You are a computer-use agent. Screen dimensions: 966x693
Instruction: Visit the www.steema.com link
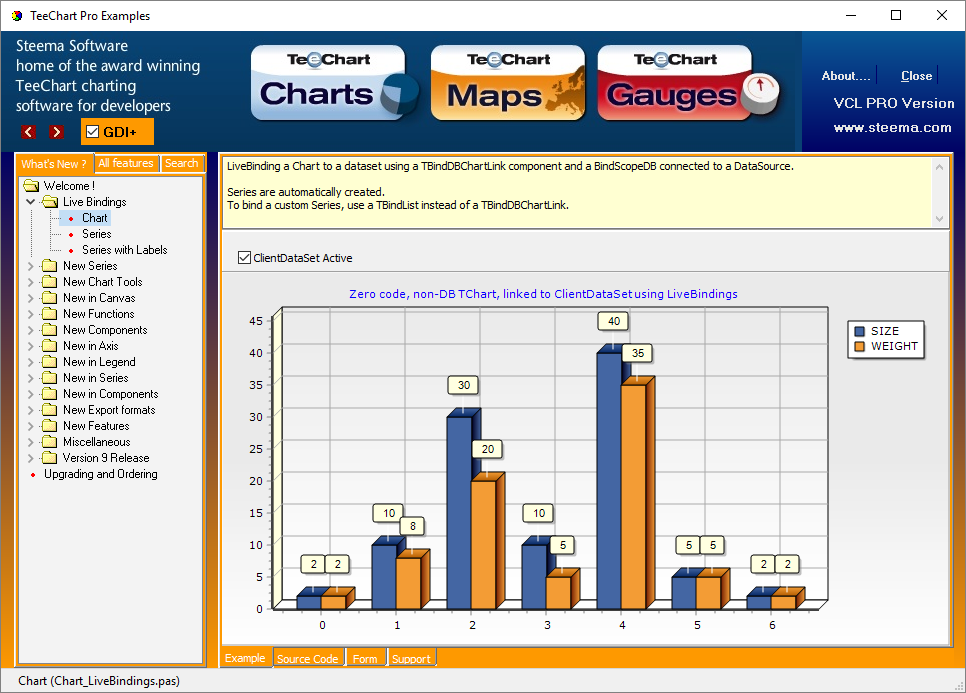click(x=892, y=128)
